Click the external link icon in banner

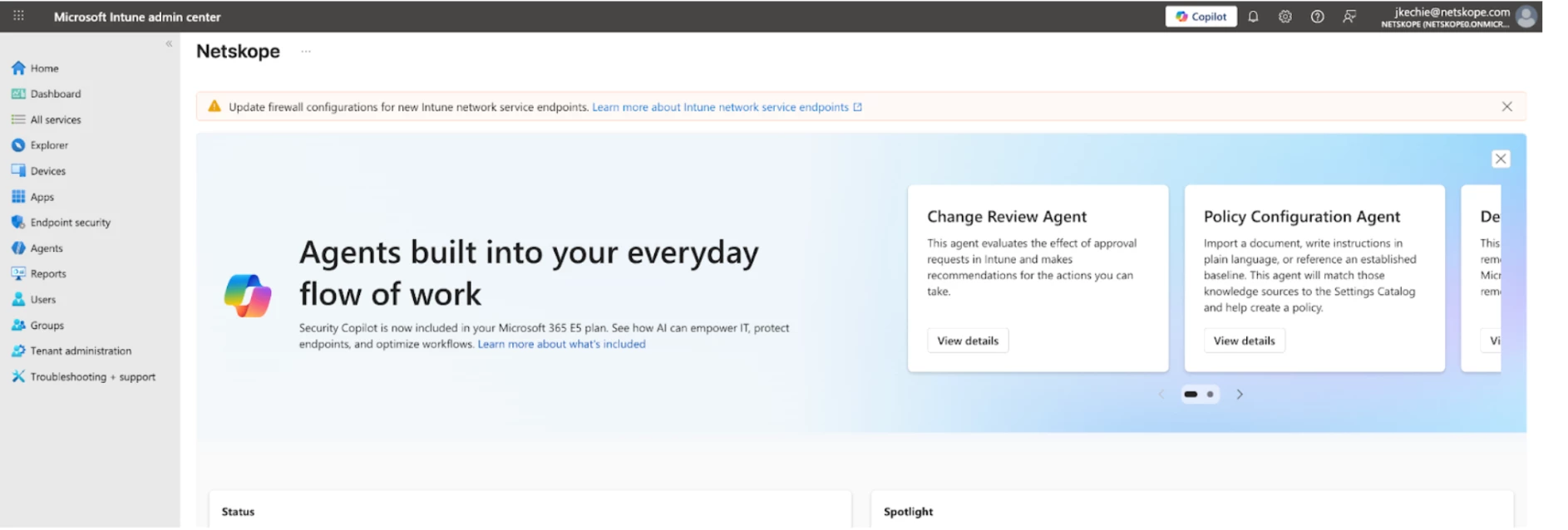click(857, 107)
